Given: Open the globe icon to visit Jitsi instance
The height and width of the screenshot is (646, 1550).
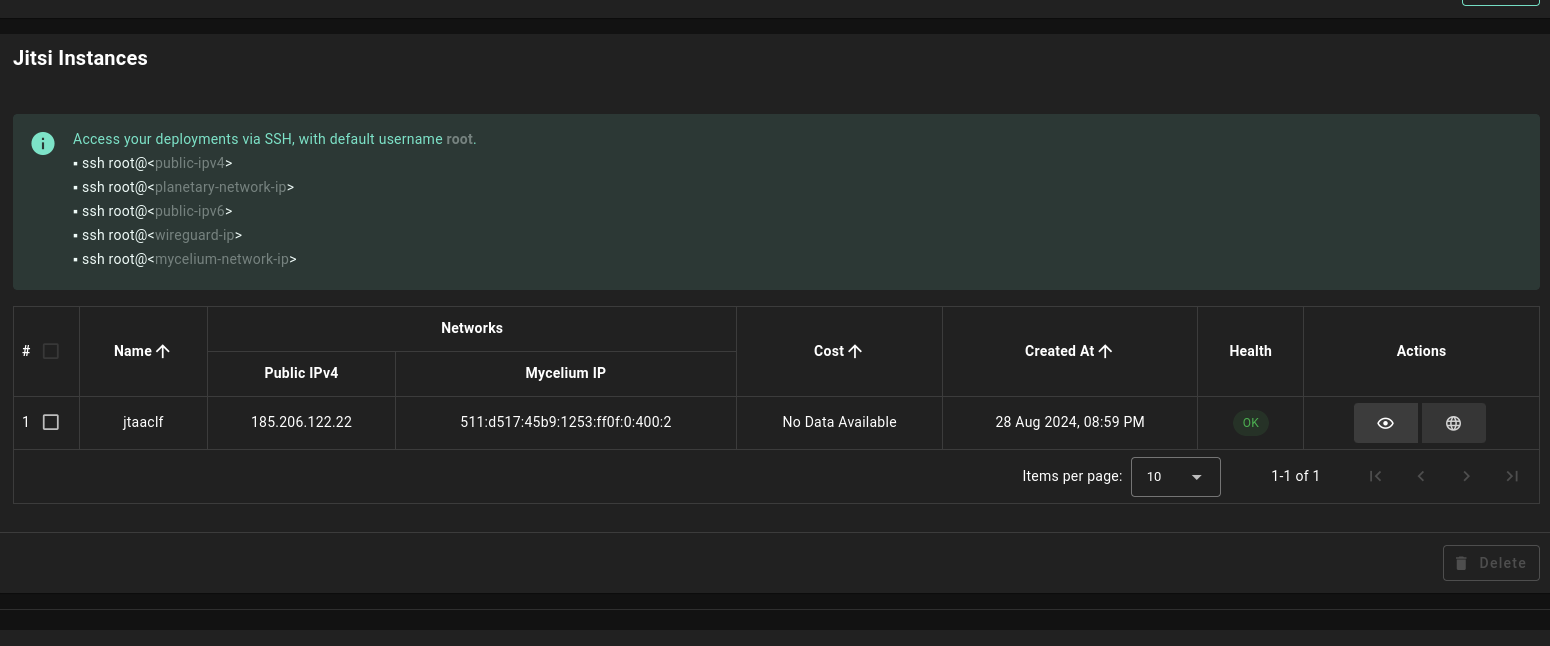Looking at the screenshot, I should [1453, 423].
